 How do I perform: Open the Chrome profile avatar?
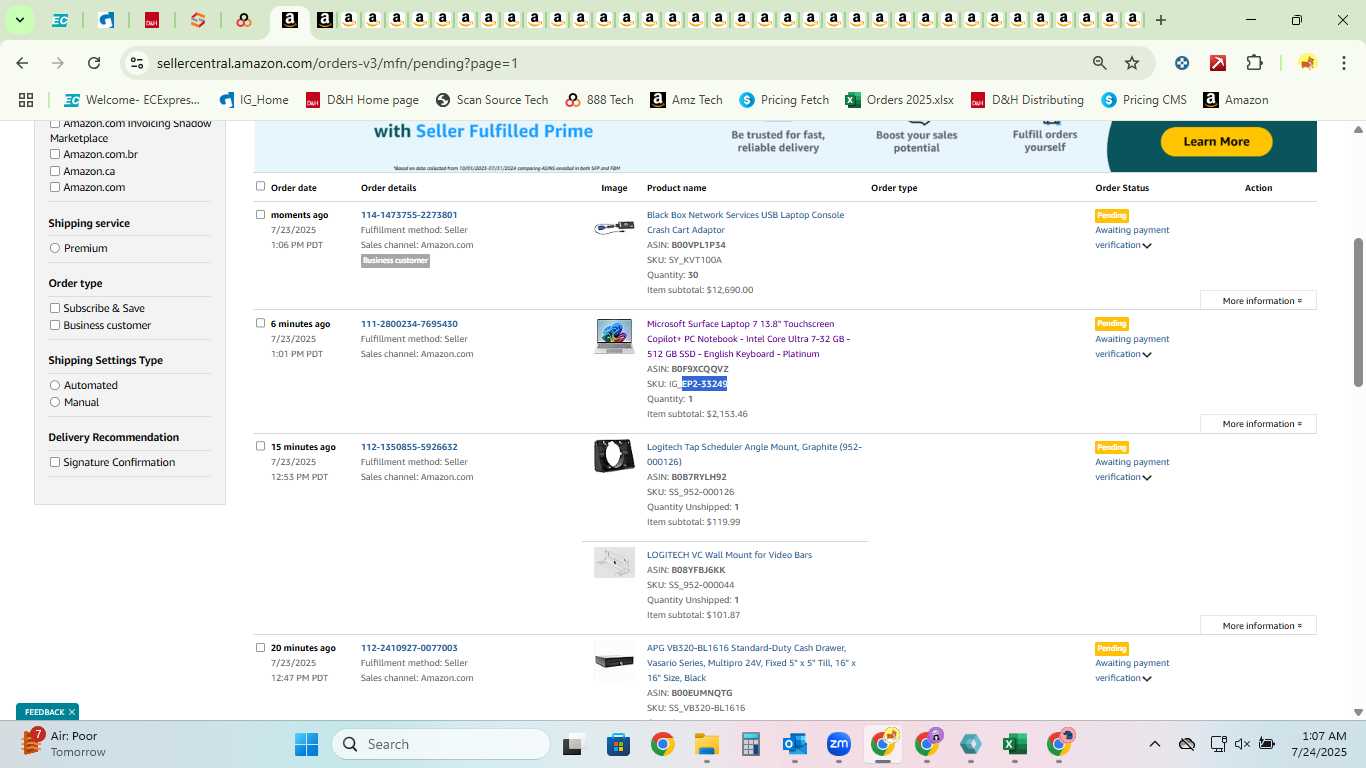point(1307,63)
